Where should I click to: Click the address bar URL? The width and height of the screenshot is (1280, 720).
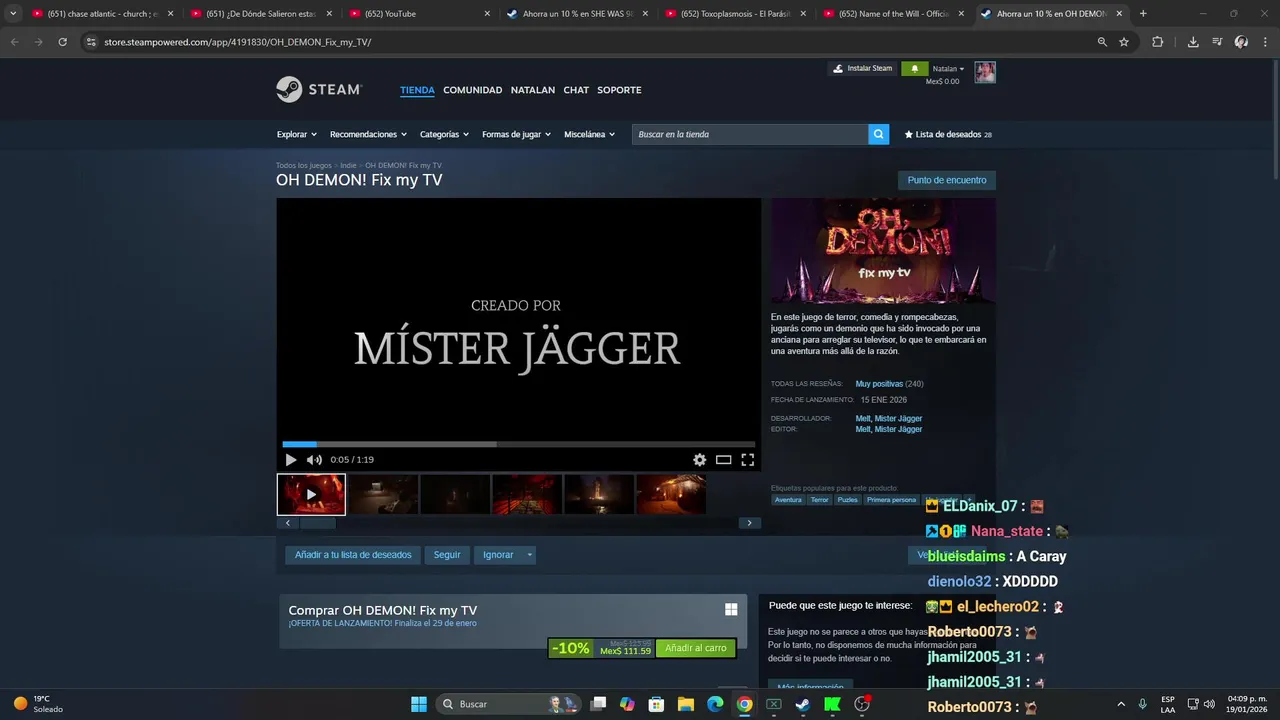[237, 42]
